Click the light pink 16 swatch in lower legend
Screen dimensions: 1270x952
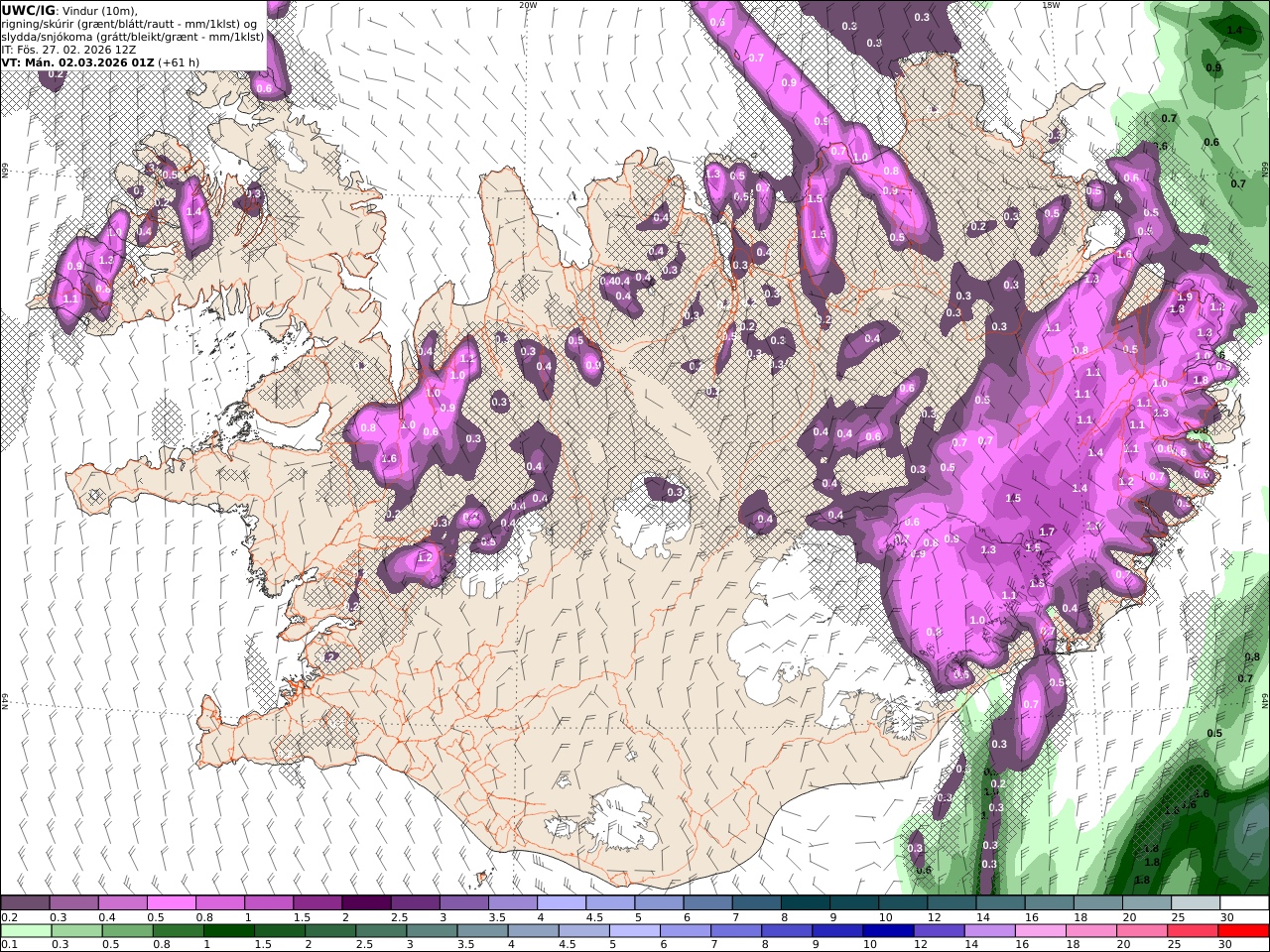pyautogui.click(x=1040, y=931)
